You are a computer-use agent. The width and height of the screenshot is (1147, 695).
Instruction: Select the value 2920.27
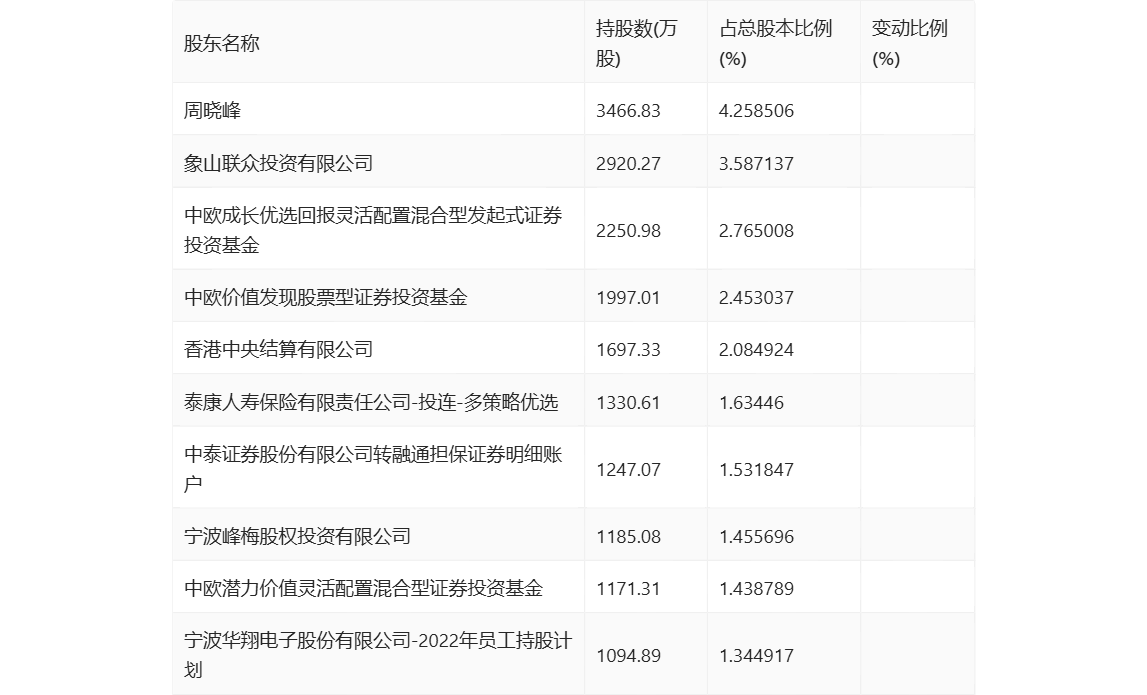coord(628,163)
